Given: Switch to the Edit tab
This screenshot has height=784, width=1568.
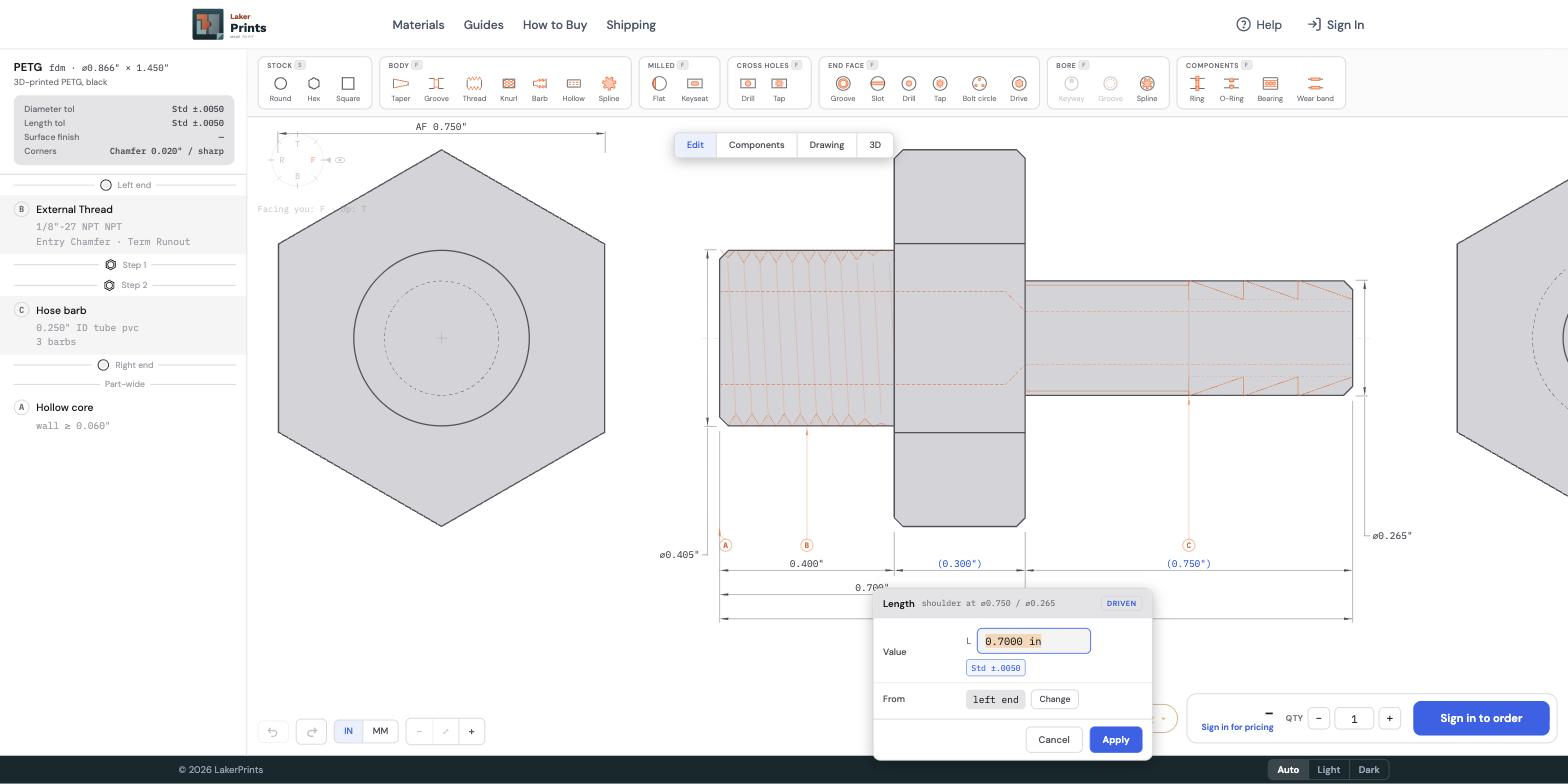Looking at the screenshot, I should point(695,145).
